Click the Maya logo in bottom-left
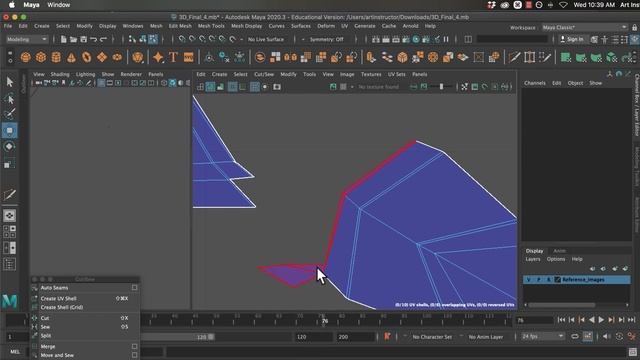Viewport: 640px width, 360px height. pyautogui.click(x=10, y=301)
